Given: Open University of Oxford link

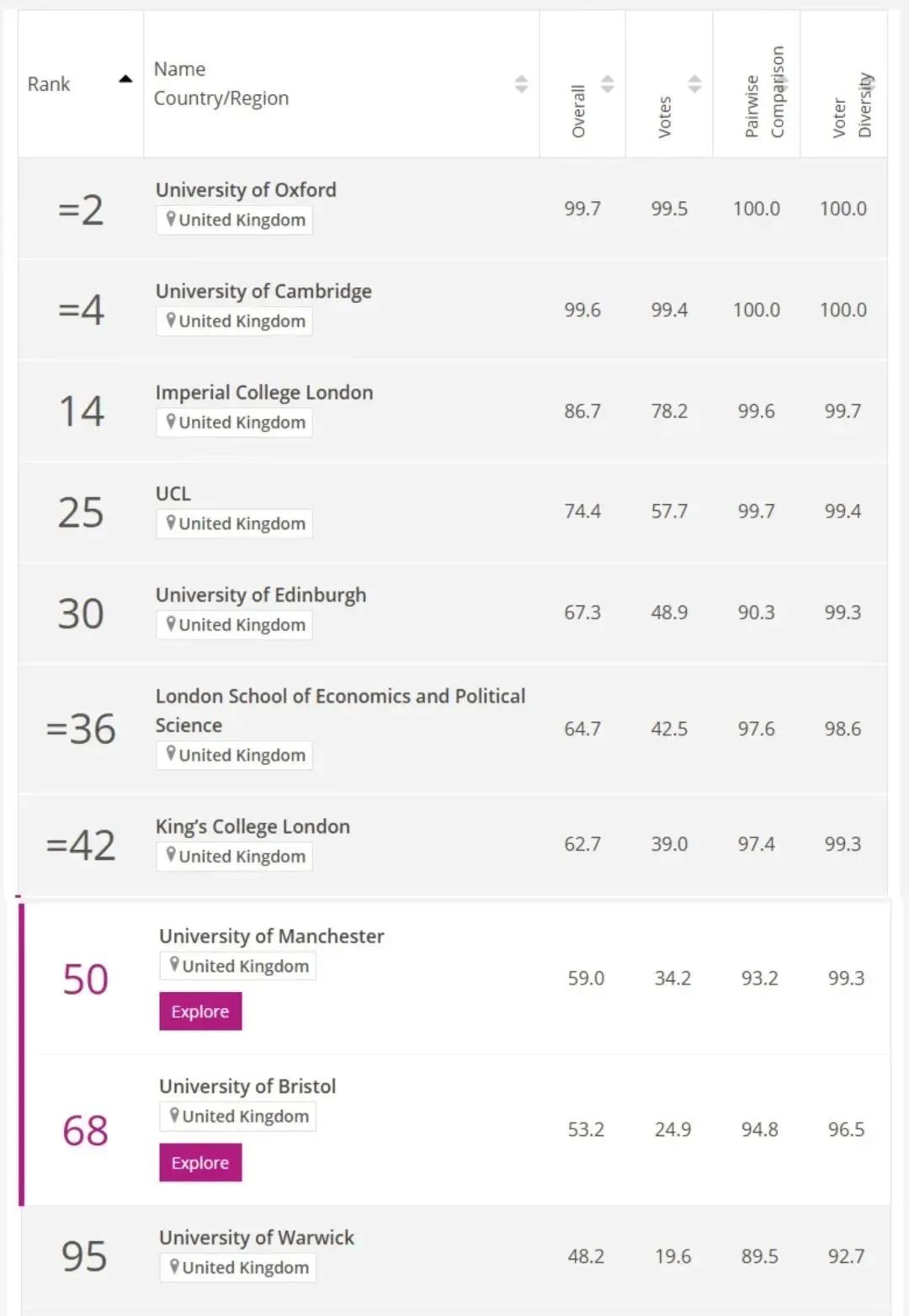Looking at the screenshot, I should (x=246, y=190).
